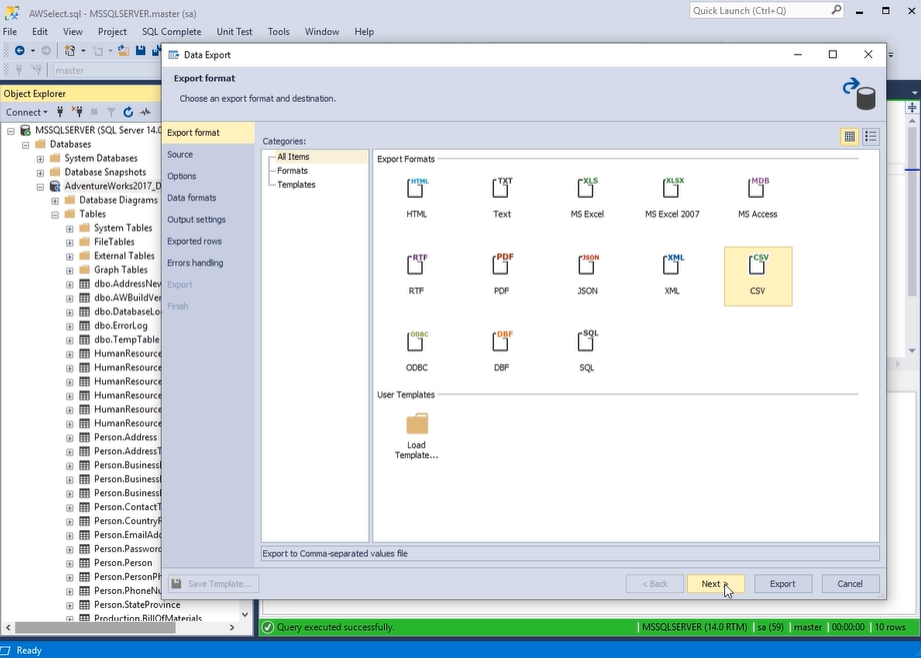
Task: Choose the ODBC export format icon
Action: pyautogui.click(x=417, y=342)
